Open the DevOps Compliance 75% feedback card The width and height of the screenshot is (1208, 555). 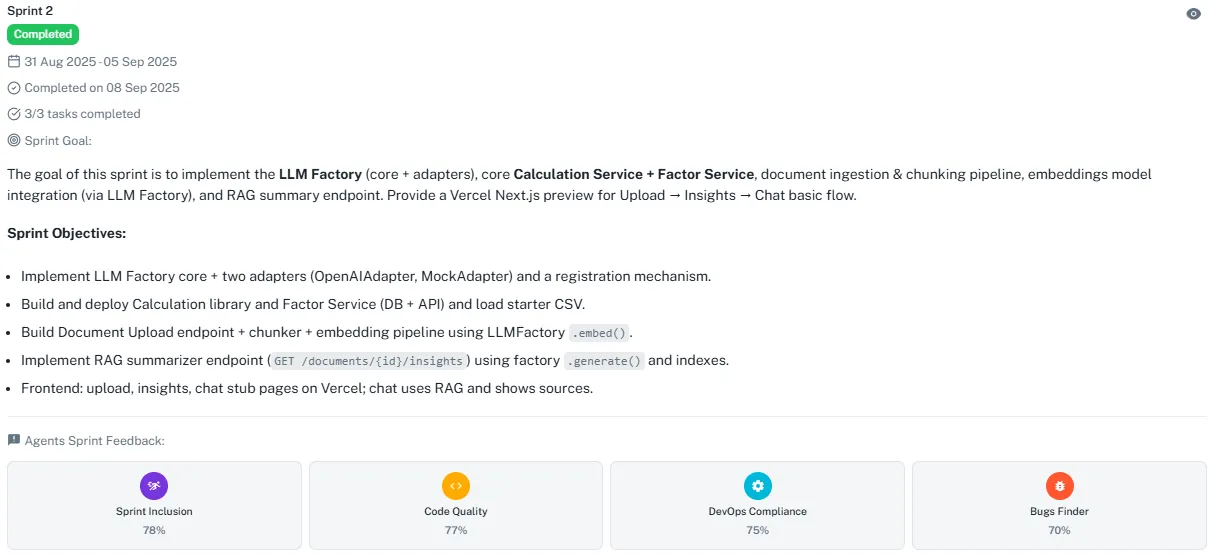coord(757,505)
